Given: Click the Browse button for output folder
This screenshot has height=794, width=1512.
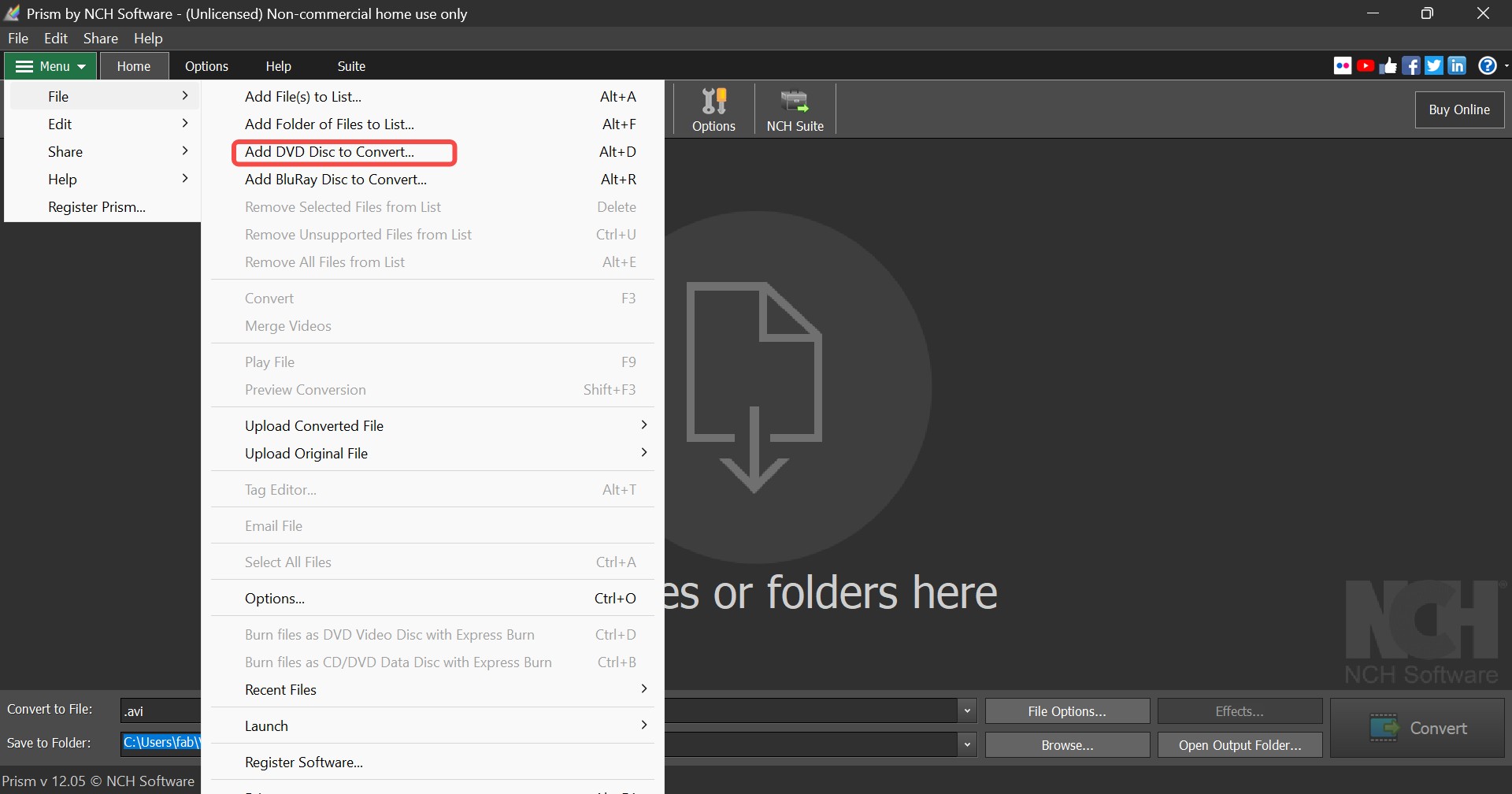Looking at the screenshot, I should pos(1066,744).
